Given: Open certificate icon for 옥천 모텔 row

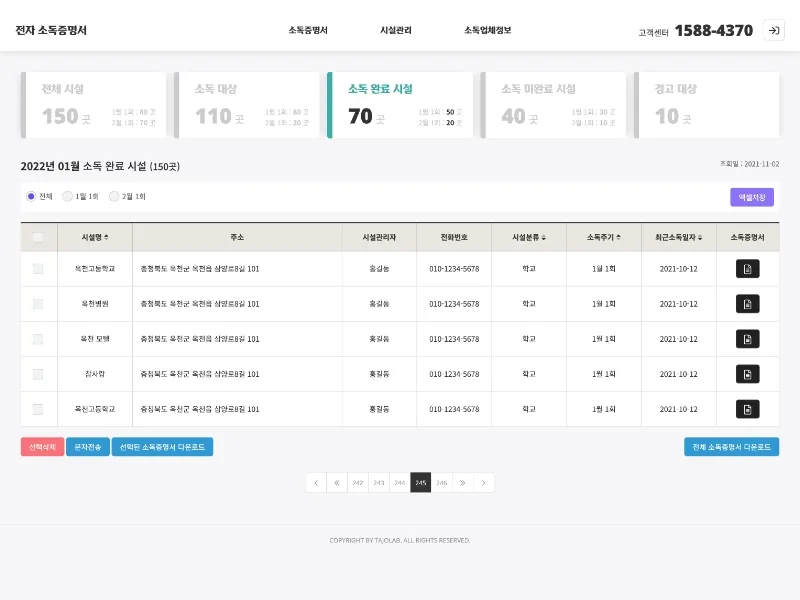Looking at the screenshot, I should pyautogui.click(x=747, y=339).
